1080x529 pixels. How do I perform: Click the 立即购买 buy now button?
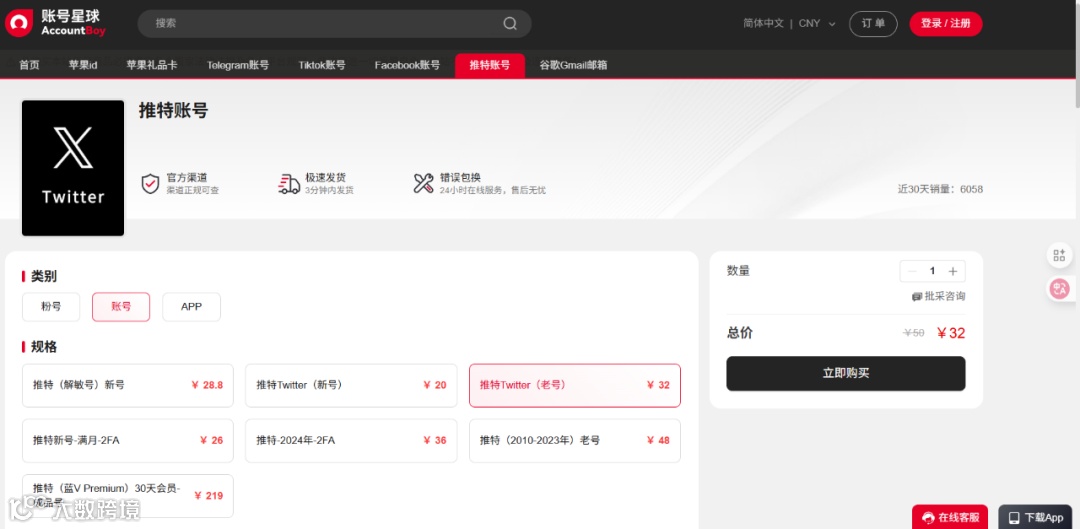[846, 373]
